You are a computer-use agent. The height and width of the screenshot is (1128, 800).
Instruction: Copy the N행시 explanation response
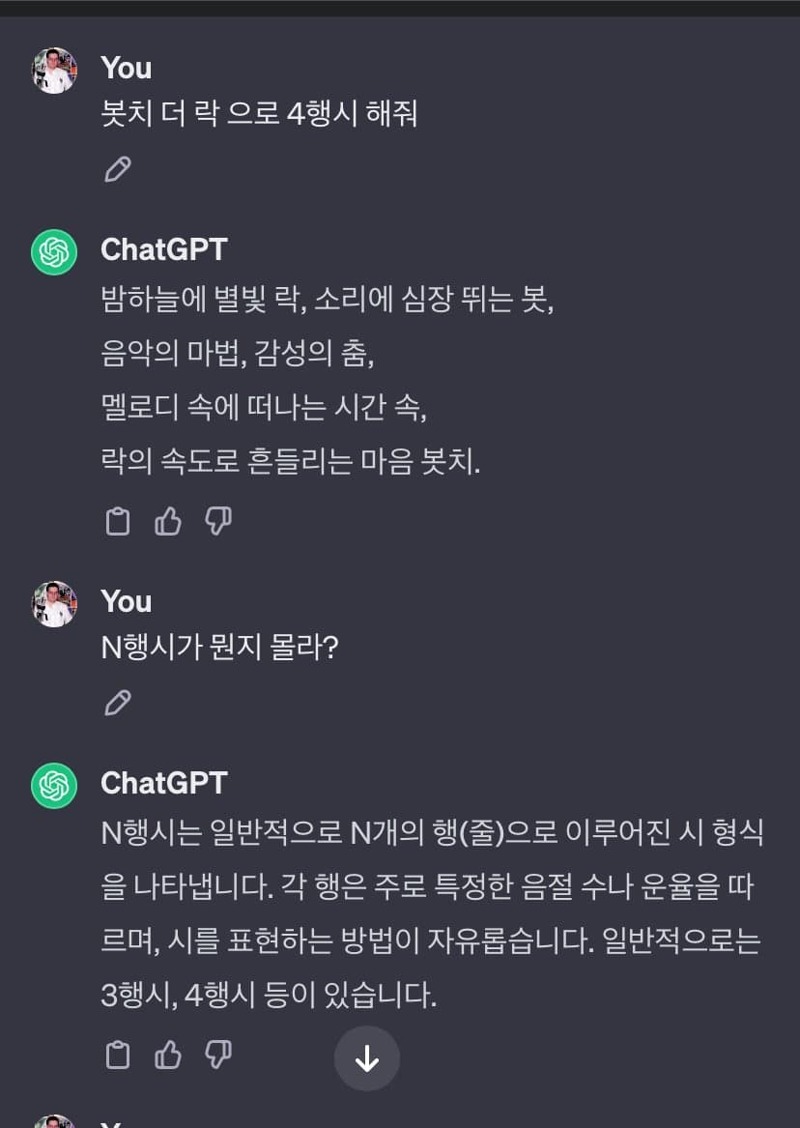click(x=118, y=1055)
